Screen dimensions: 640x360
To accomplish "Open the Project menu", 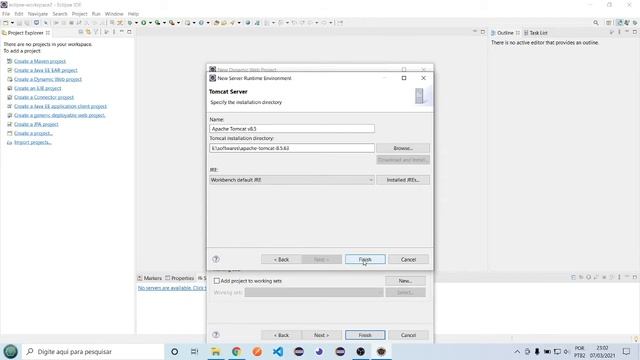I will (x=80, y=14).
